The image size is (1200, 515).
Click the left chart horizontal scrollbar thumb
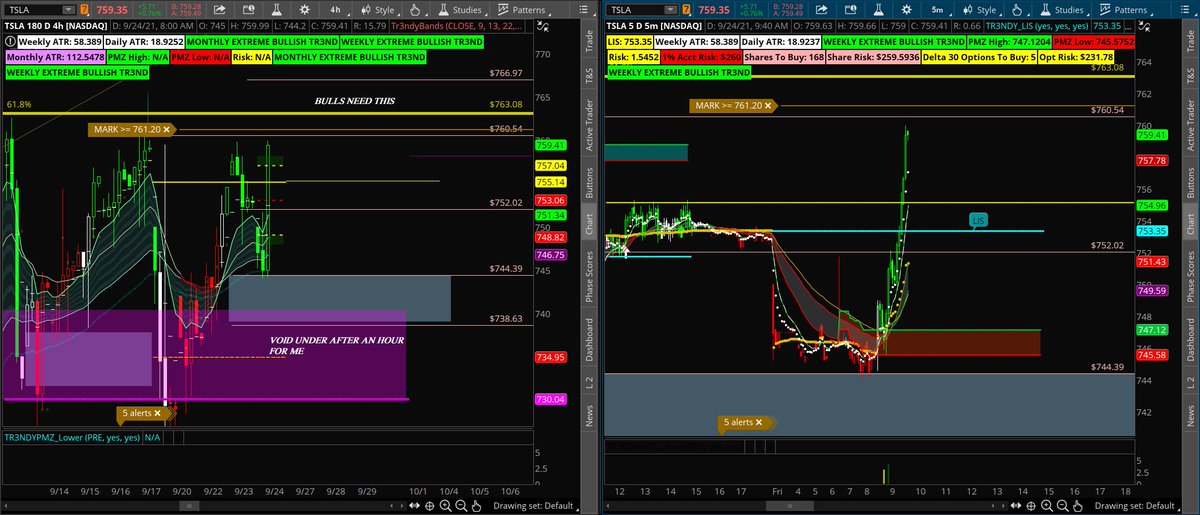tap(189, 506)
